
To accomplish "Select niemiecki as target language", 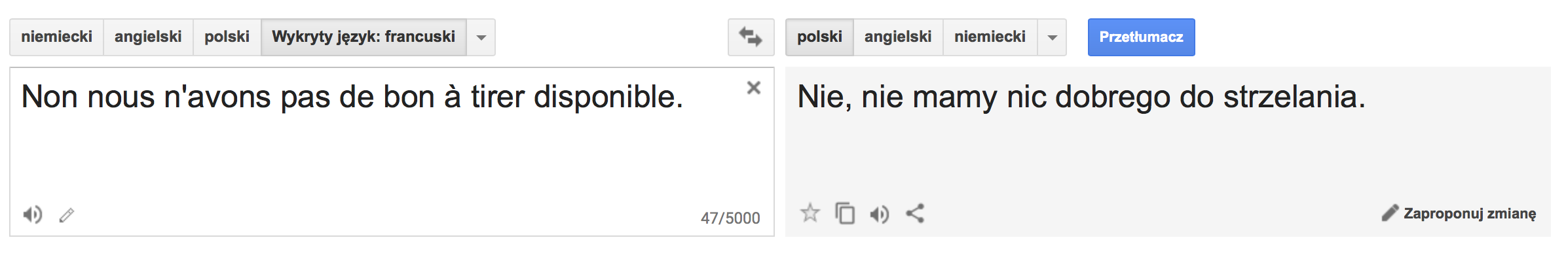I will (990, 37).
